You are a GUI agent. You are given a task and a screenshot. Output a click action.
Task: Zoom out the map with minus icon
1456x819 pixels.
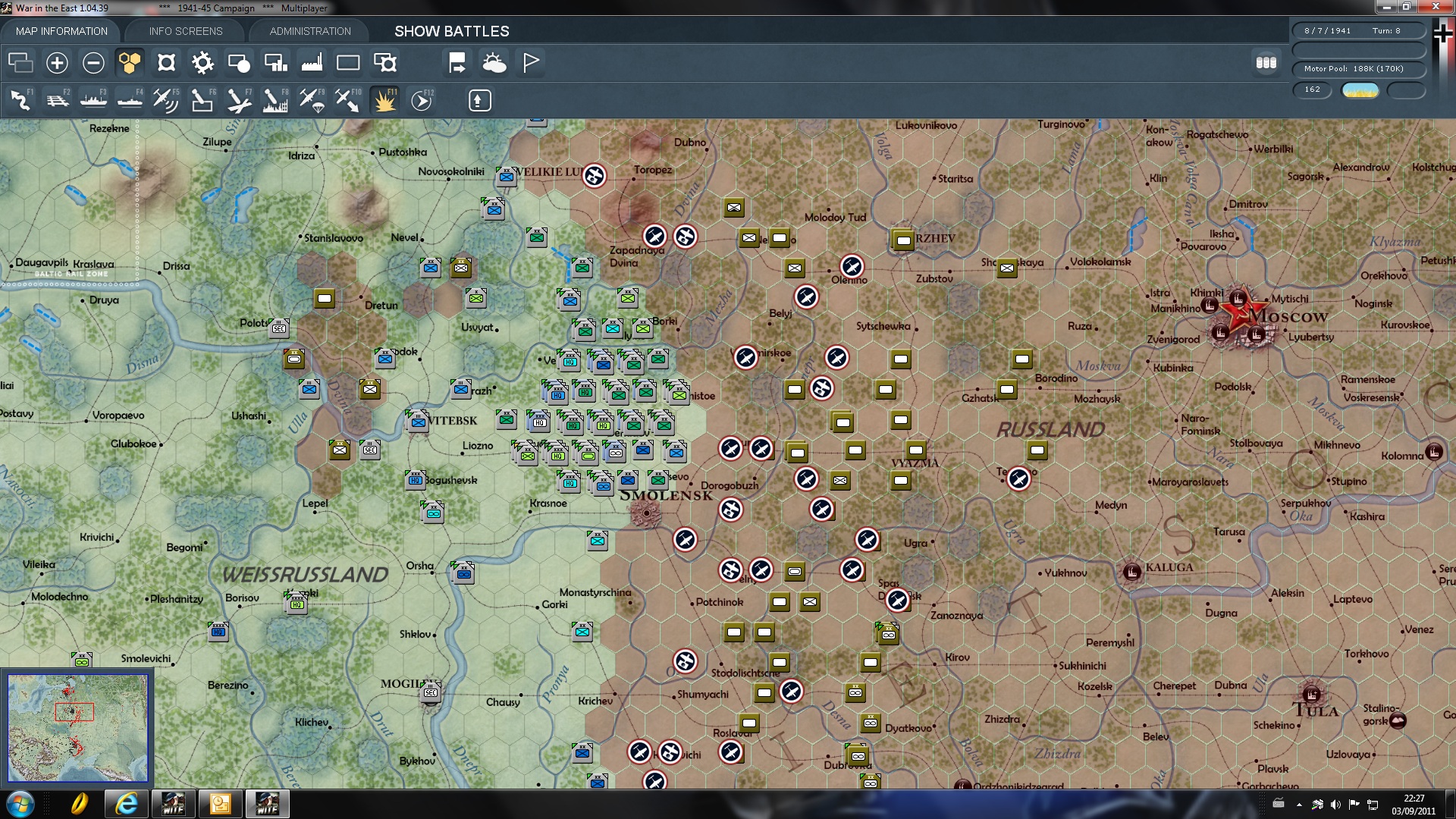[93, 62]
